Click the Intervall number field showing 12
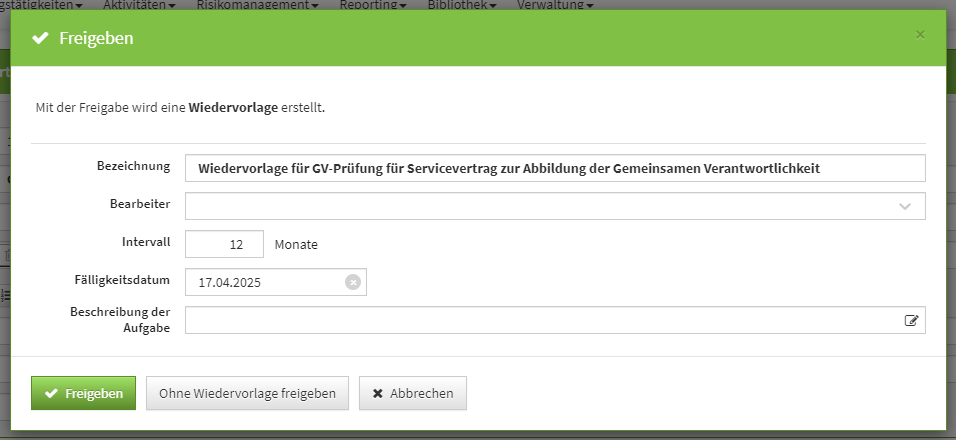The width and height of the screenshot is (956, 440). [224, 244]
